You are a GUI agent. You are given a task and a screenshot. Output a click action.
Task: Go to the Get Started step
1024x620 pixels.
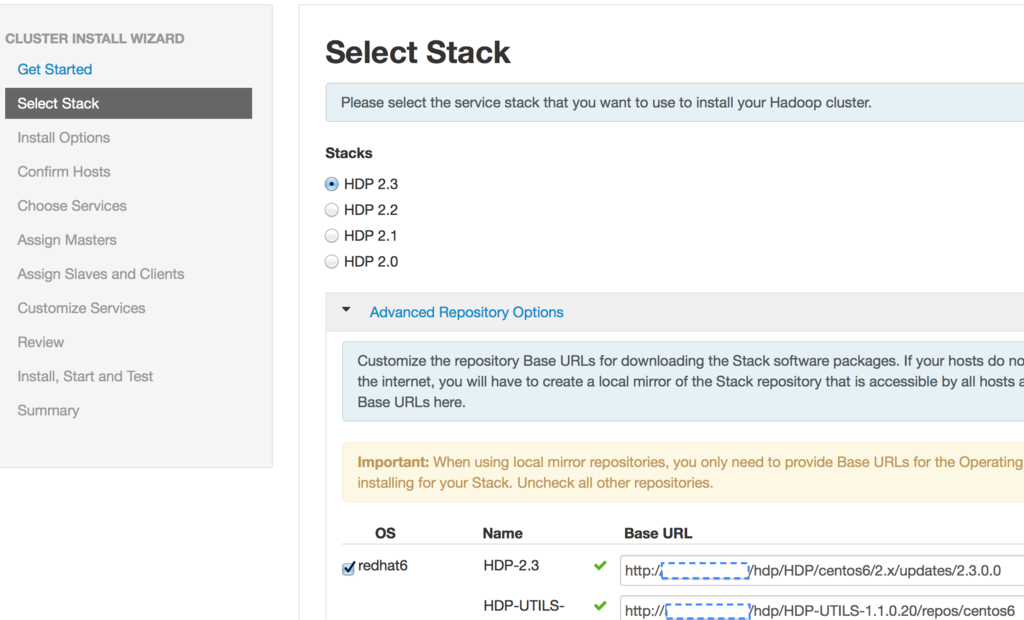[x=55, y=69]
